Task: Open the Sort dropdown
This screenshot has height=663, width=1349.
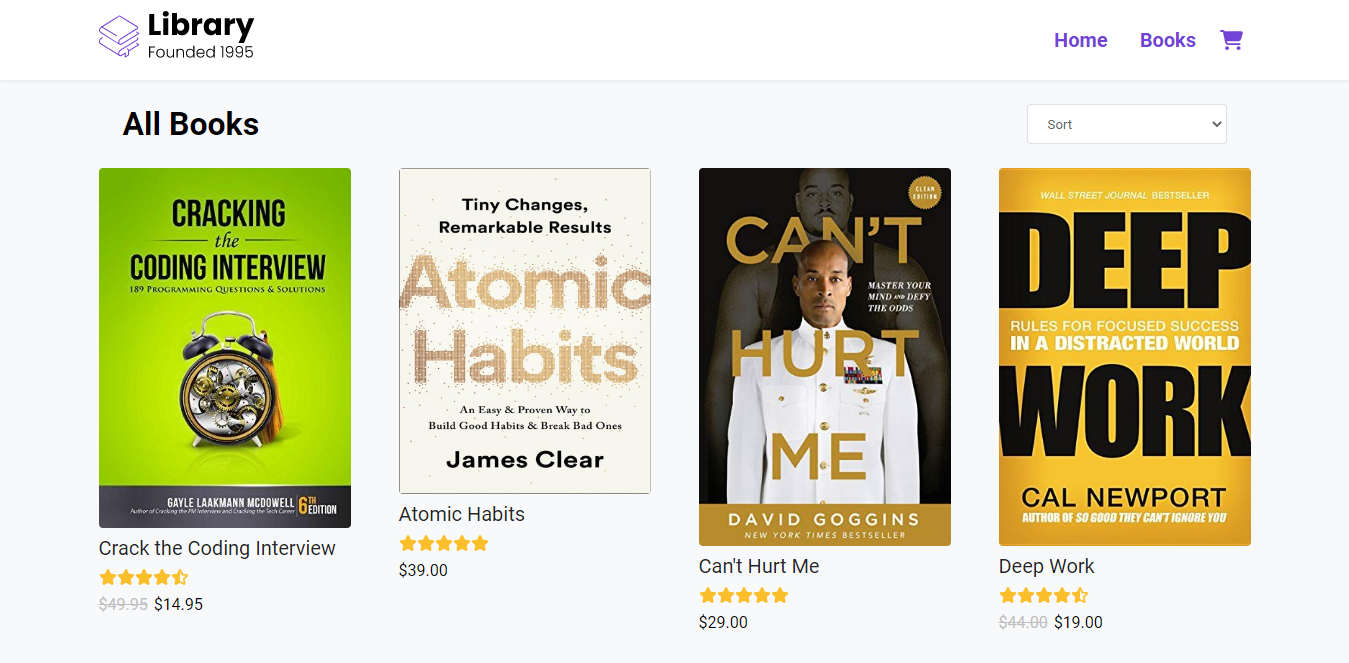Action: [x=1126, y=124]
